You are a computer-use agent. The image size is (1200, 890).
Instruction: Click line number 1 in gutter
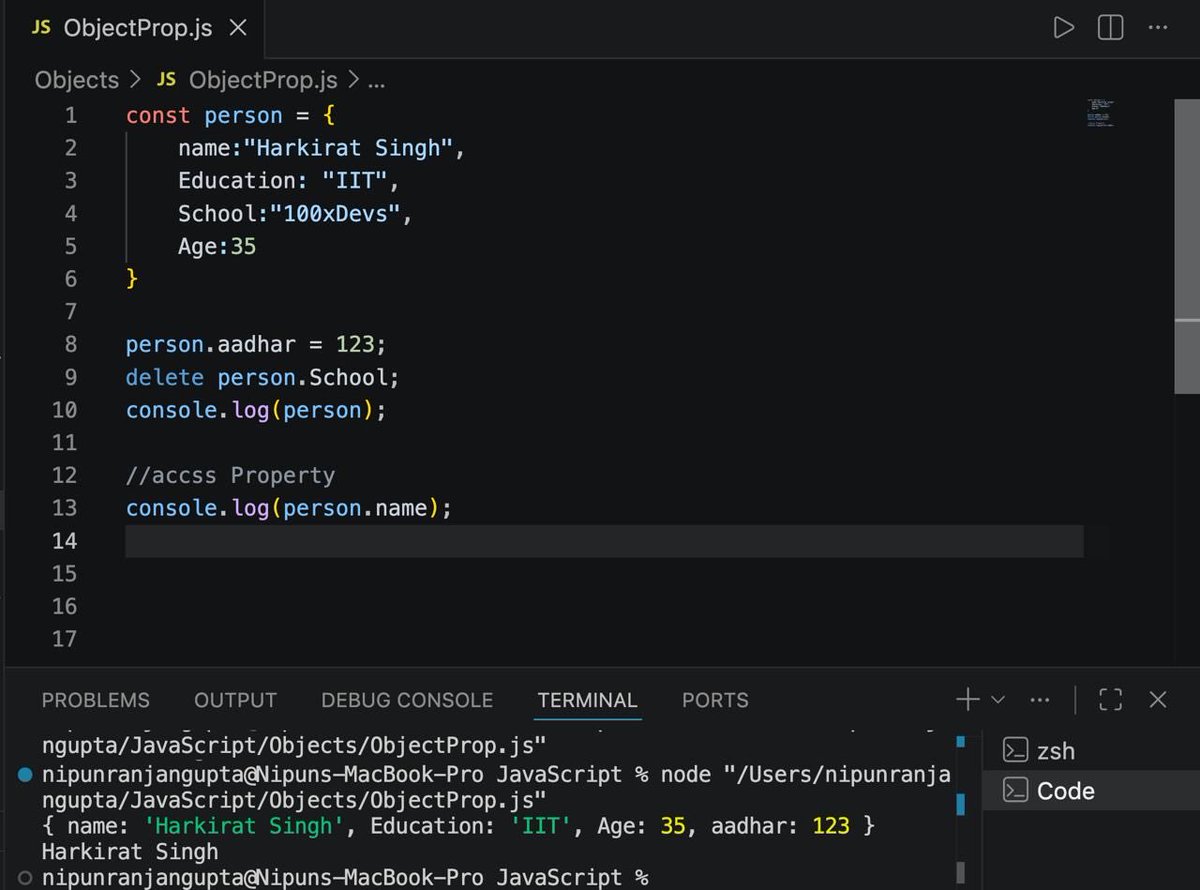(x=70, y=115)
